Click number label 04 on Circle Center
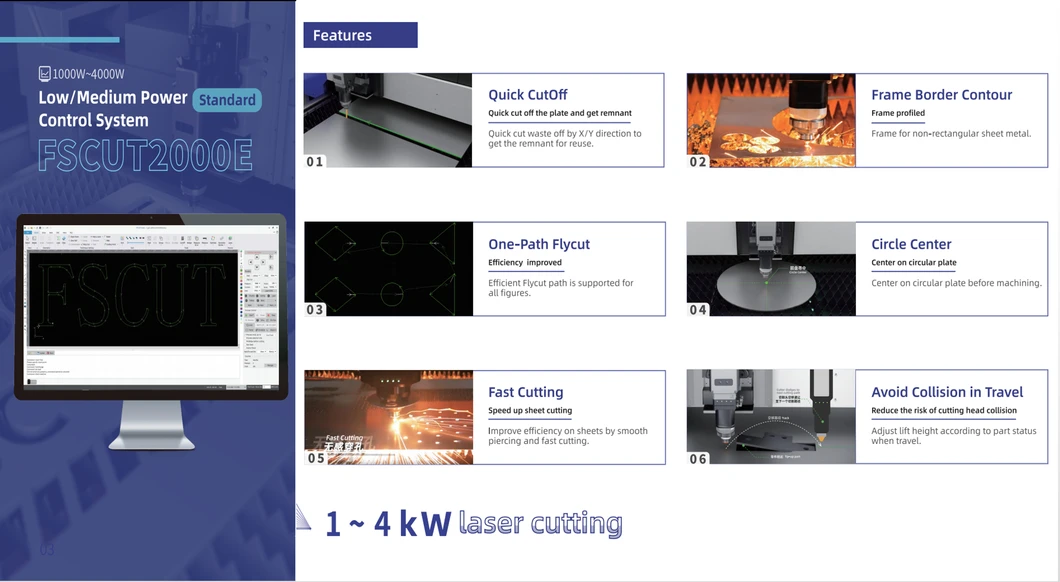 (698, 310)
